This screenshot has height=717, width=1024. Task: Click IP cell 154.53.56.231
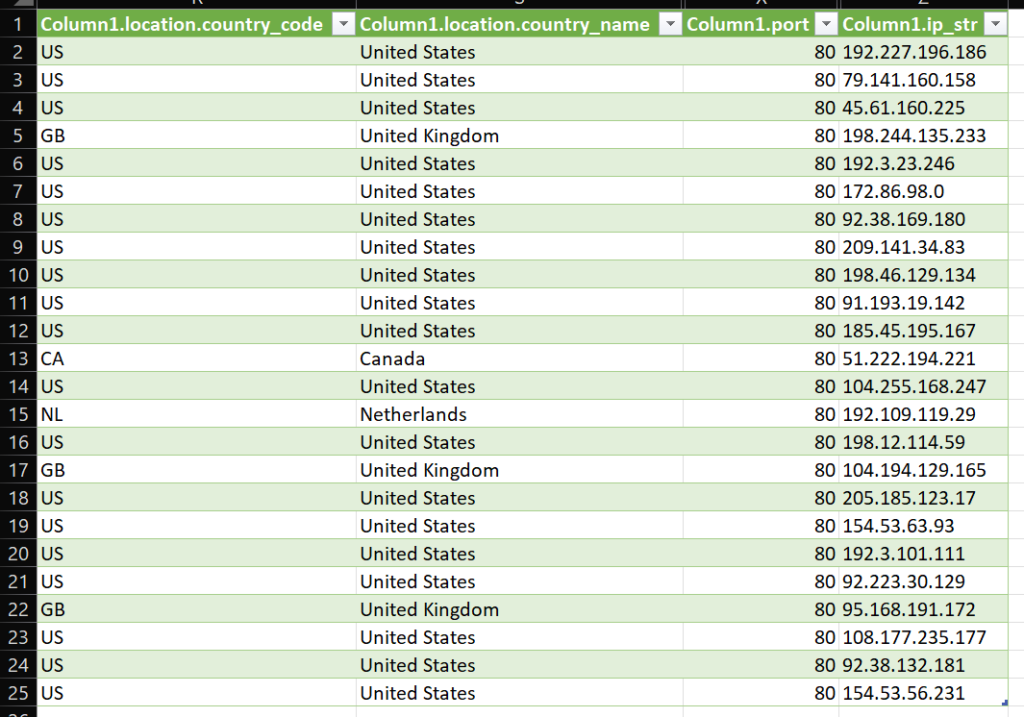pyautogui.click(x=923, y=693)
